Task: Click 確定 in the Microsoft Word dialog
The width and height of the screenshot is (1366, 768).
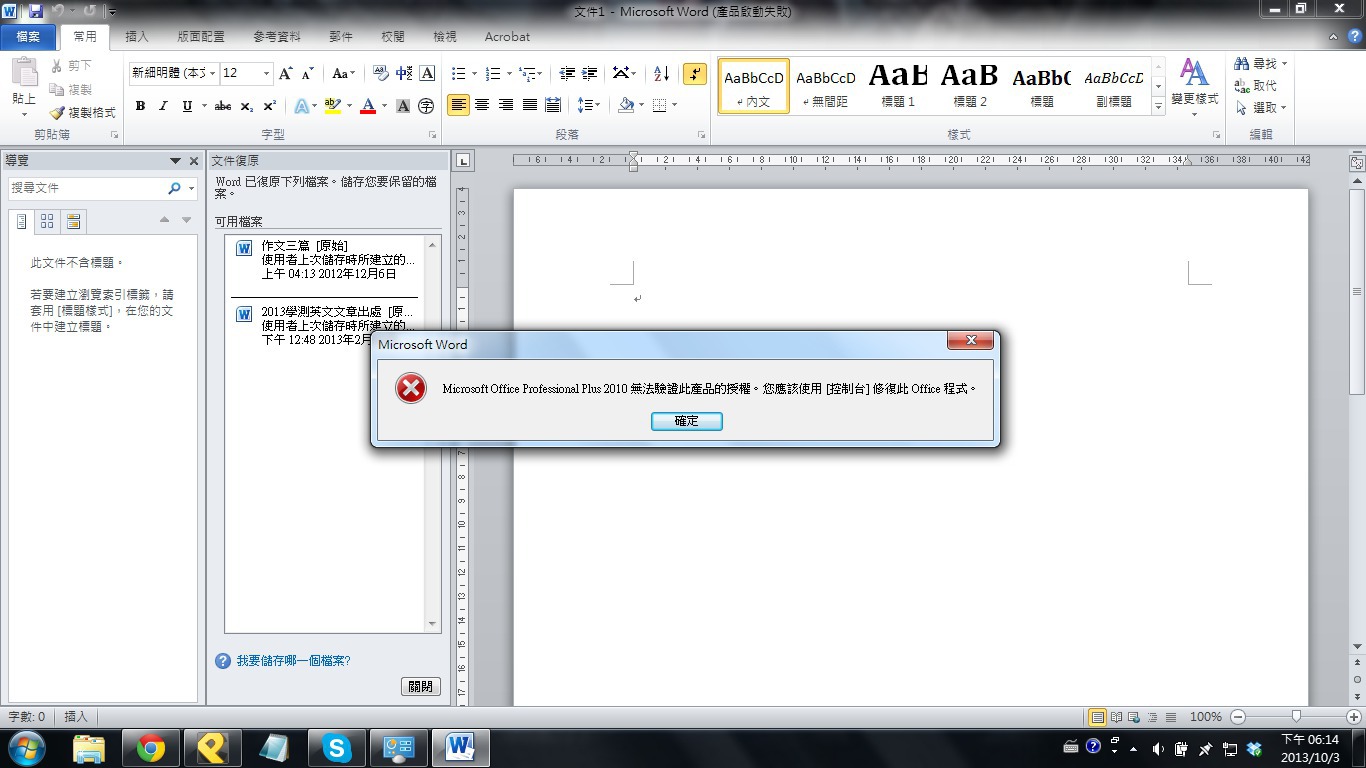Action: (687, 421)
